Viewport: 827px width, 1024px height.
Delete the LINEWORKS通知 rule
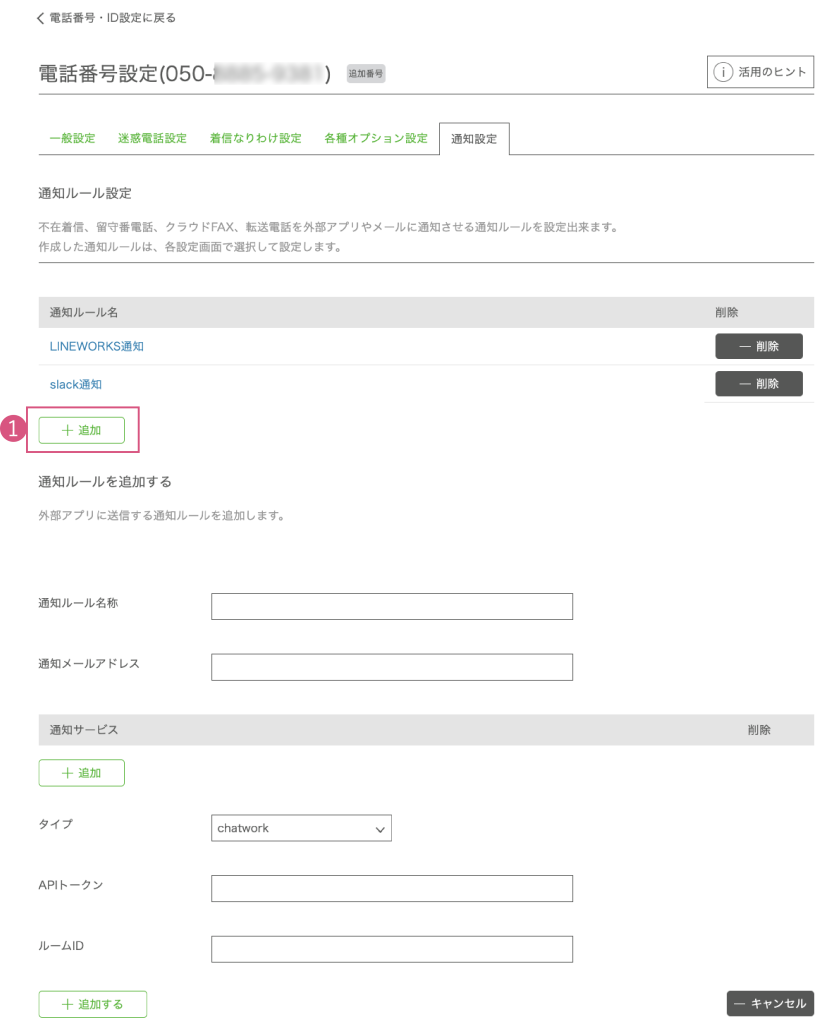pyautogui.click(x=758, y=346)
